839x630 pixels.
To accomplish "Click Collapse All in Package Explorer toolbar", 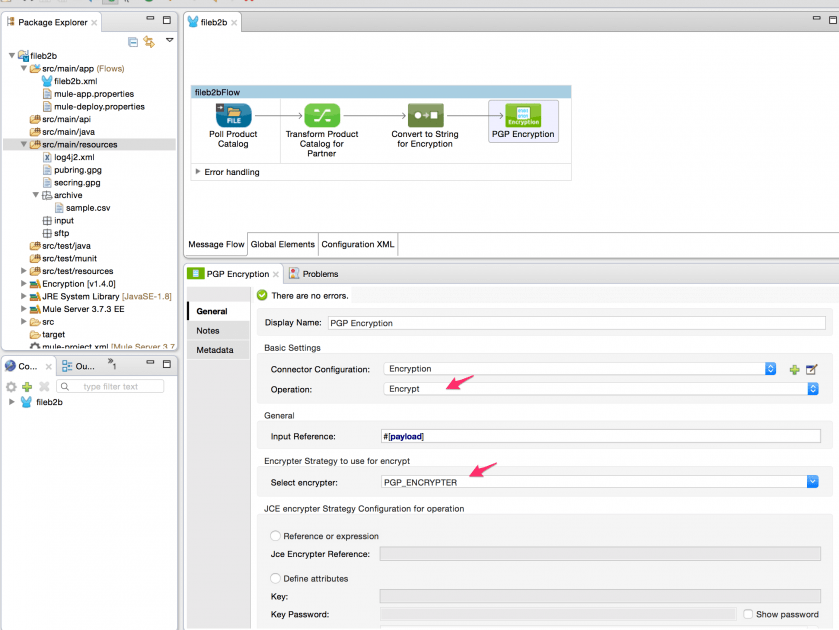I will (x=135, y=41).
